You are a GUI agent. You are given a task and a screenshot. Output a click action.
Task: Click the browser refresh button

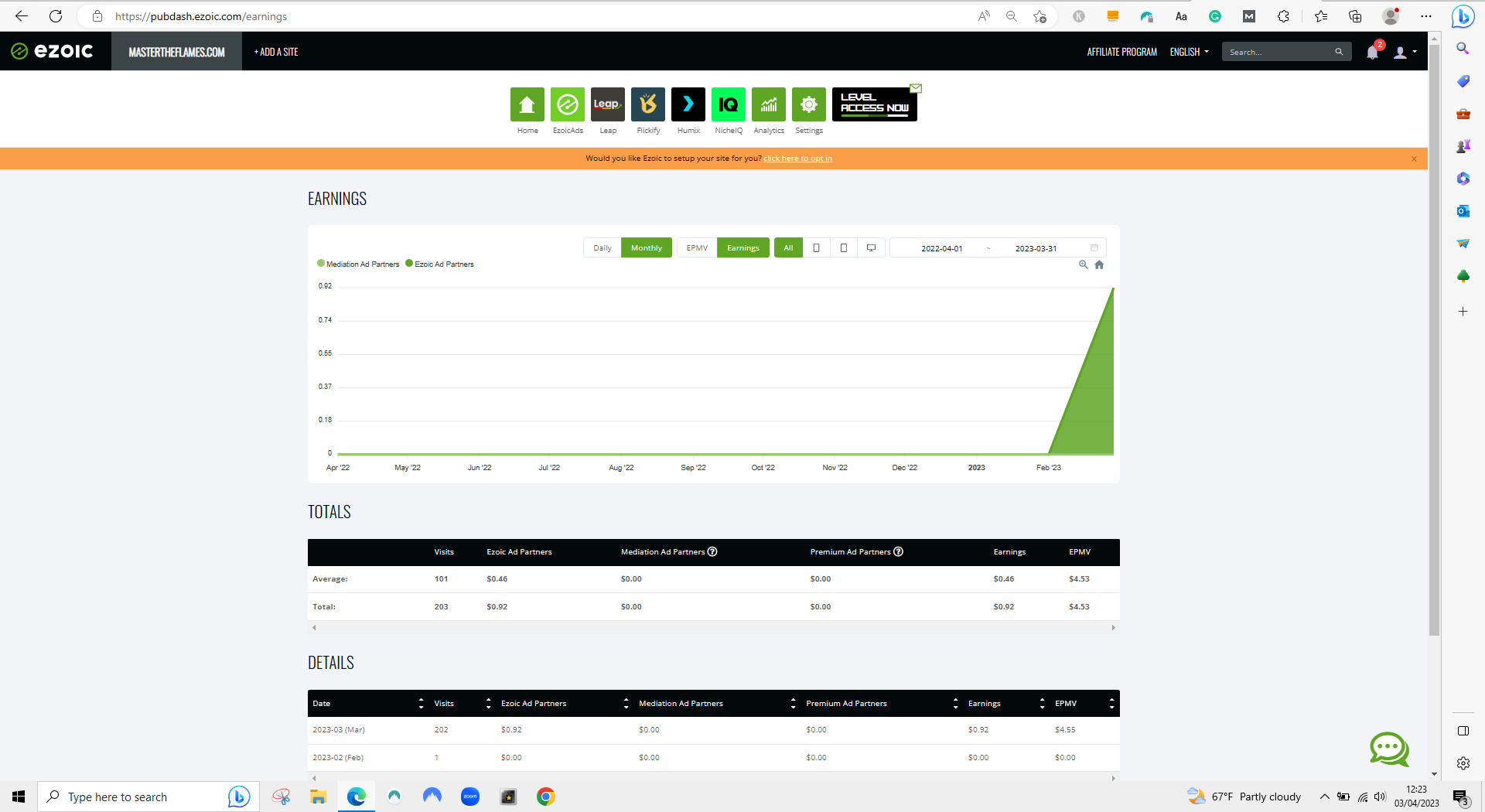pyautogui.click(x=56, y=16)
